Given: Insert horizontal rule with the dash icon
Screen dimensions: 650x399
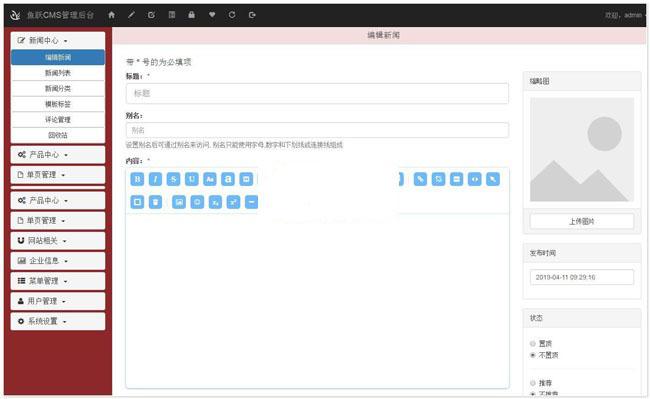Looking at the screenshot, I should pos(252,202).
